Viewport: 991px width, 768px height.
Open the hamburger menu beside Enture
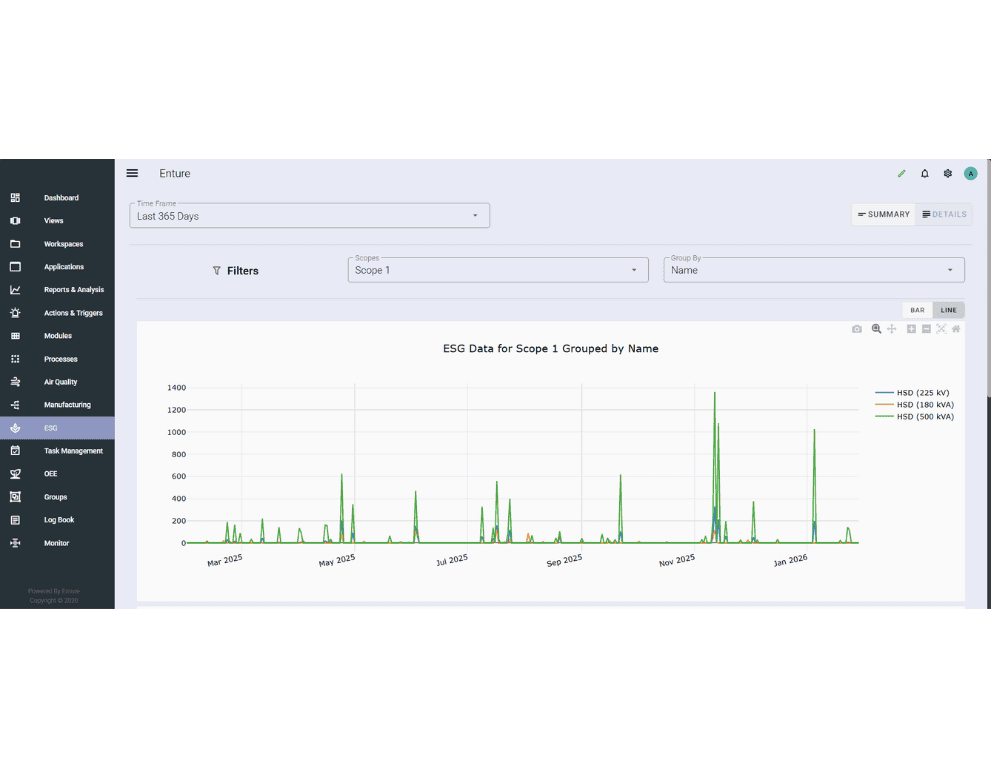[132, 173]
